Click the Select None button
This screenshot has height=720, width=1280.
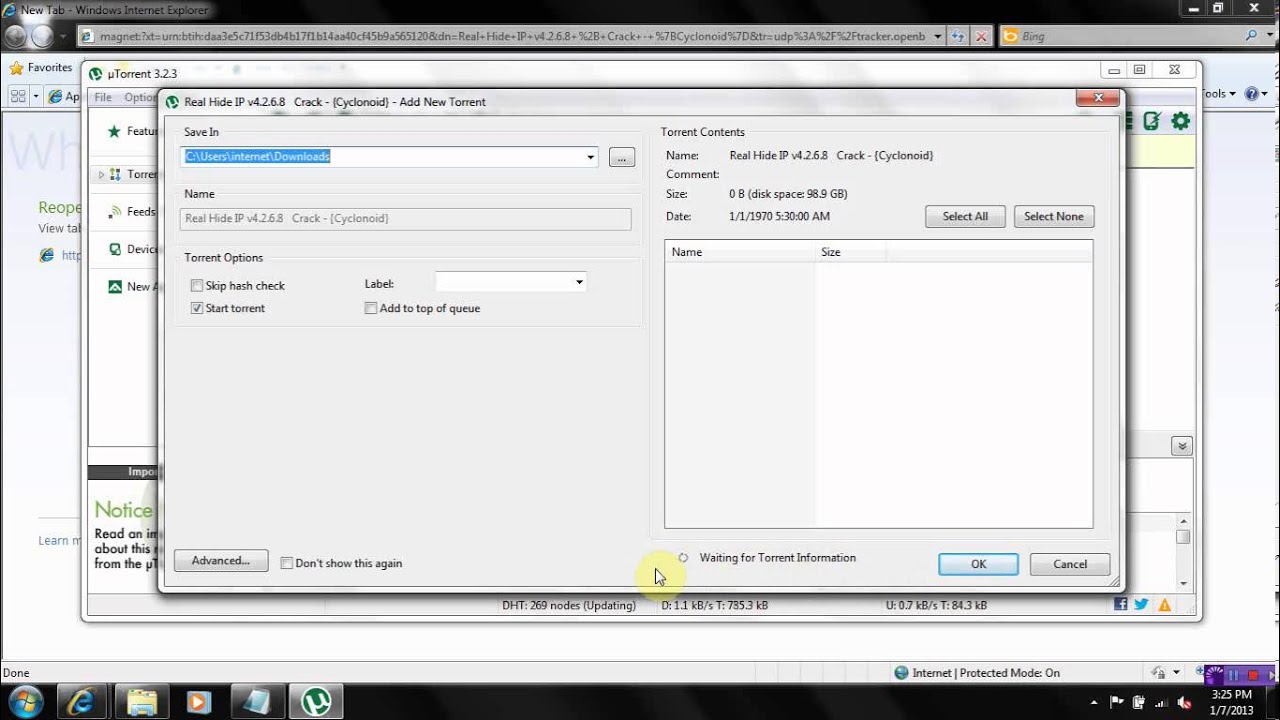click(1054, 217)
